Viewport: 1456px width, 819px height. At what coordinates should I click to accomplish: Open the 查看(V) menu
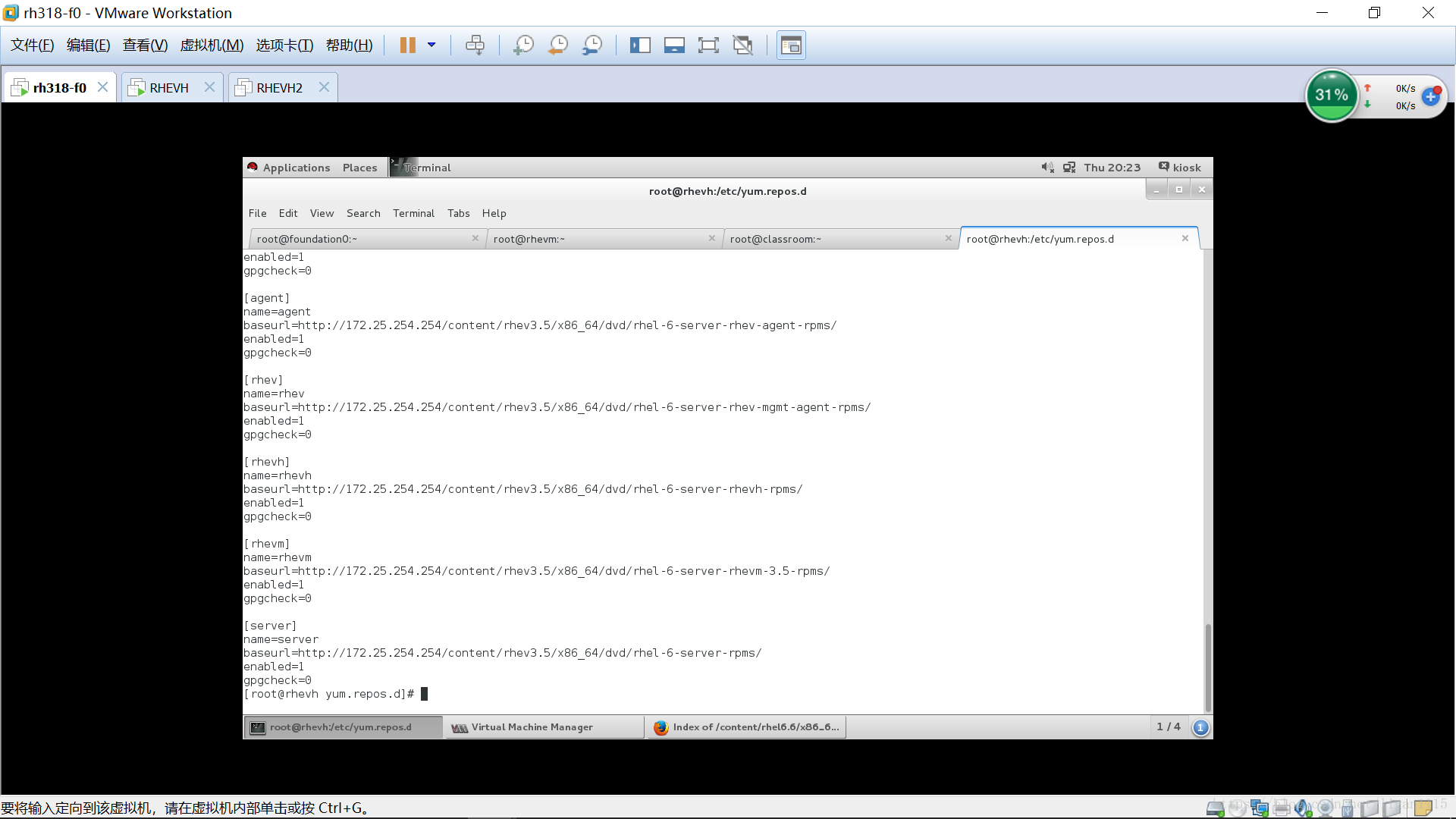(x=146, y=45)
